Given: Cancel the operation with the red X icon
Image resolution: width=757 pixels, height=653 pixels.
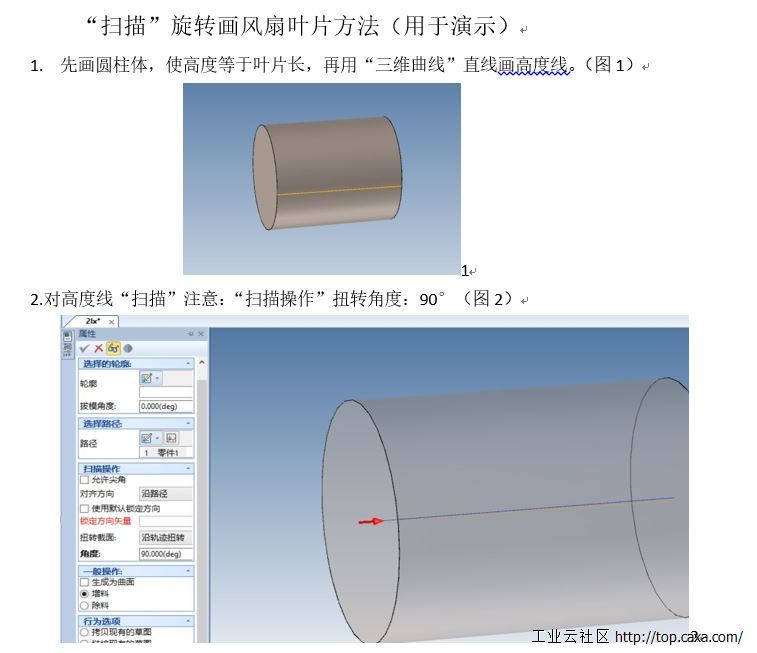Looking at the screenshot, I should click(x=98, y=348).
